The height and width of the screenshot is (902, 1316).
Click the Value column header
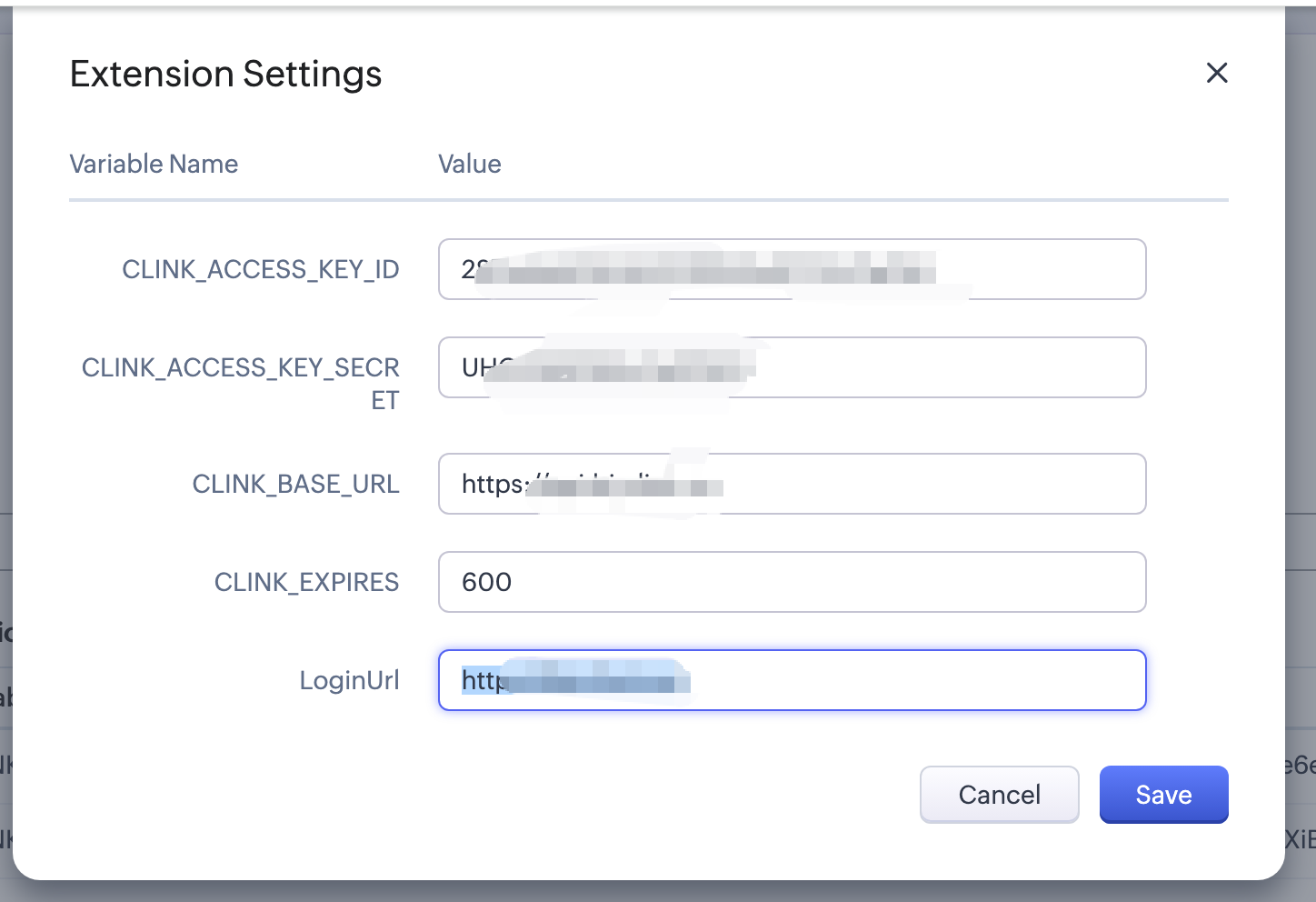pos(469,164)
